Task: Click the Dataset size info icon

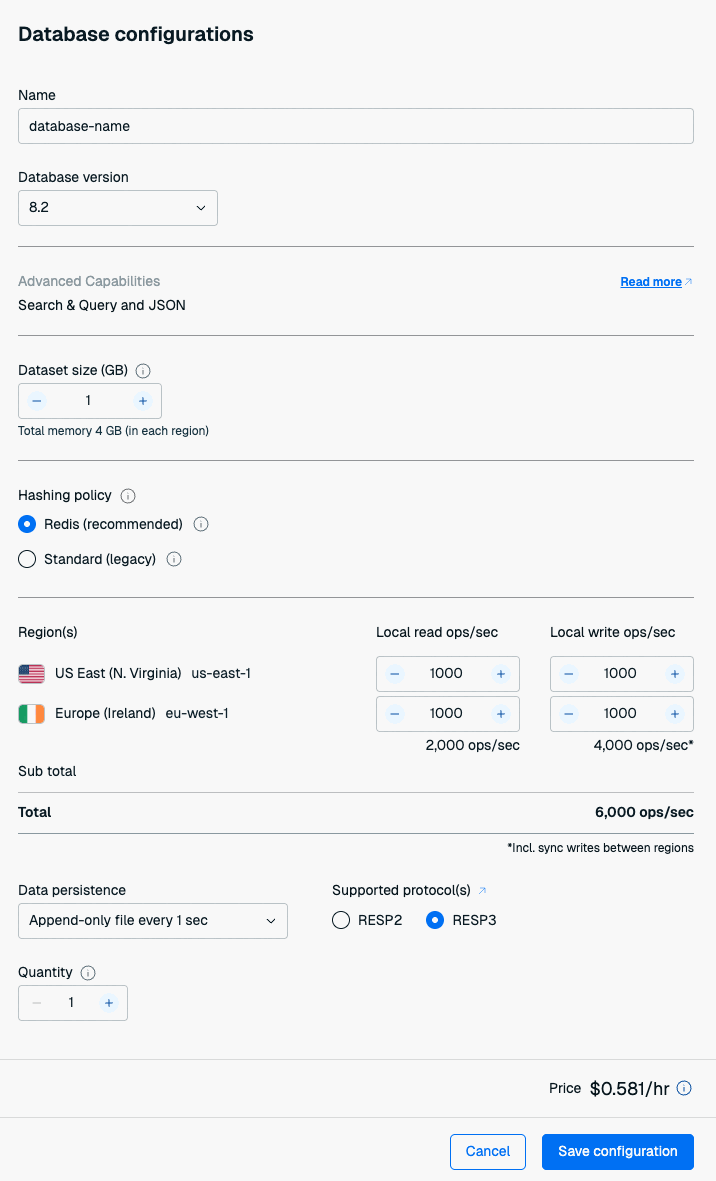Action: tap(142, 371)
